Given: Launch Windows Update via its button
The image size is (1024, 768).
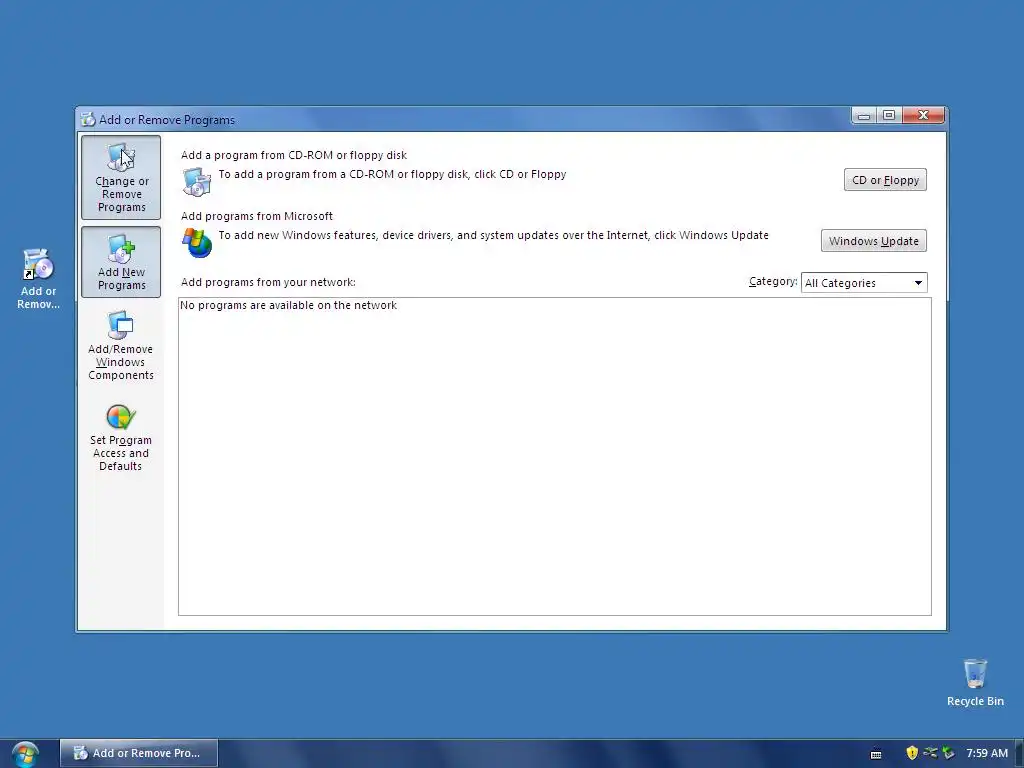Looking at the screenshot, I should coord(873,241).
